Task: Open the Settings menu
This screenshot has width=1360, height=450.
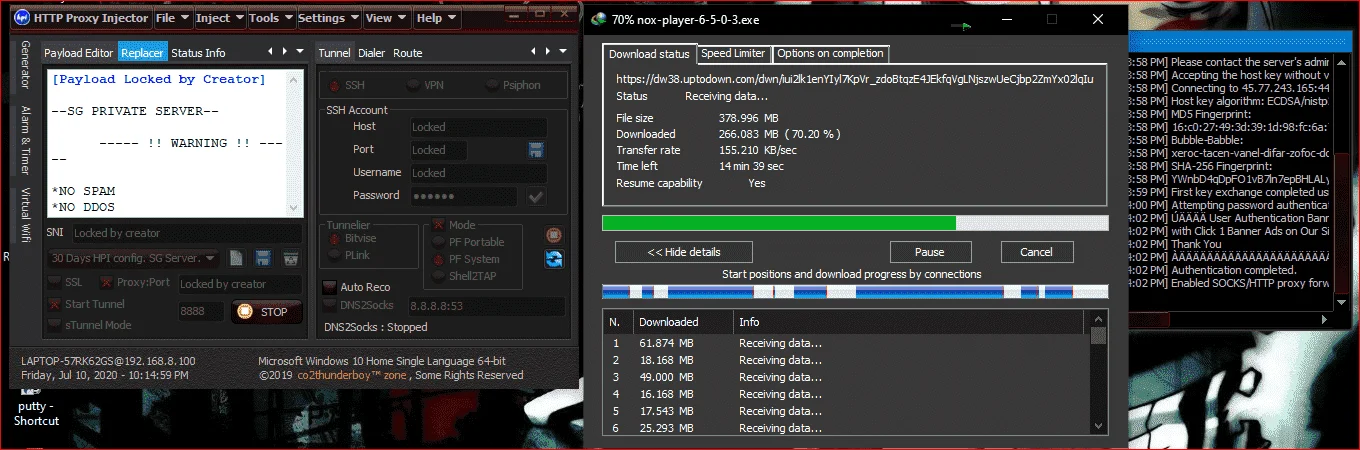Action: pyautogui.click(x=327, y=18)
